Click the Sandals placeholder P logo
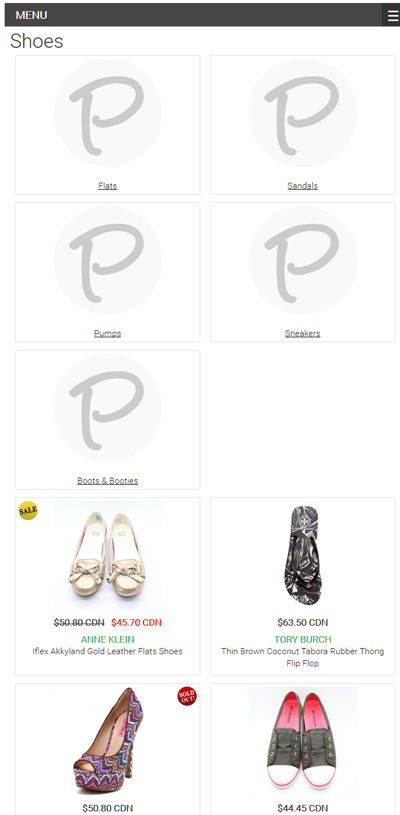Viewport: 400px width, 815px height. coord(302,113)
